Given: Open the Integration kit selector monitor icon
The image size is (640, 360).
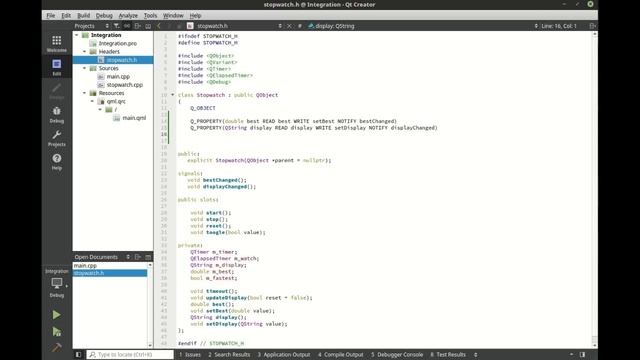Looking at the screenshot, I should tap(57, 284).
